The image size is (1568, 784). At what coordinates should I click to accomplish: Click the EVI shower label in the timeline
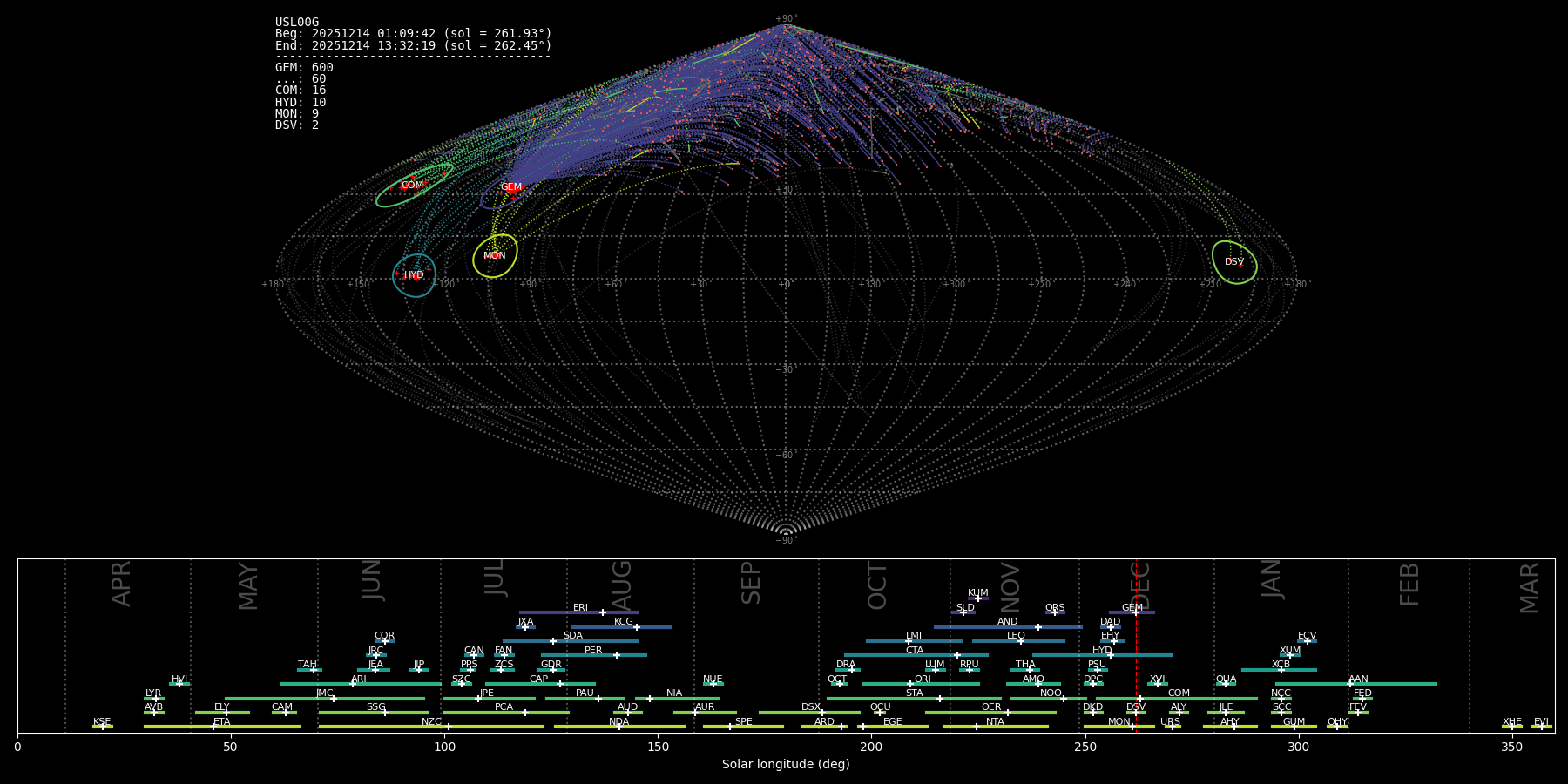point(1542,722)
